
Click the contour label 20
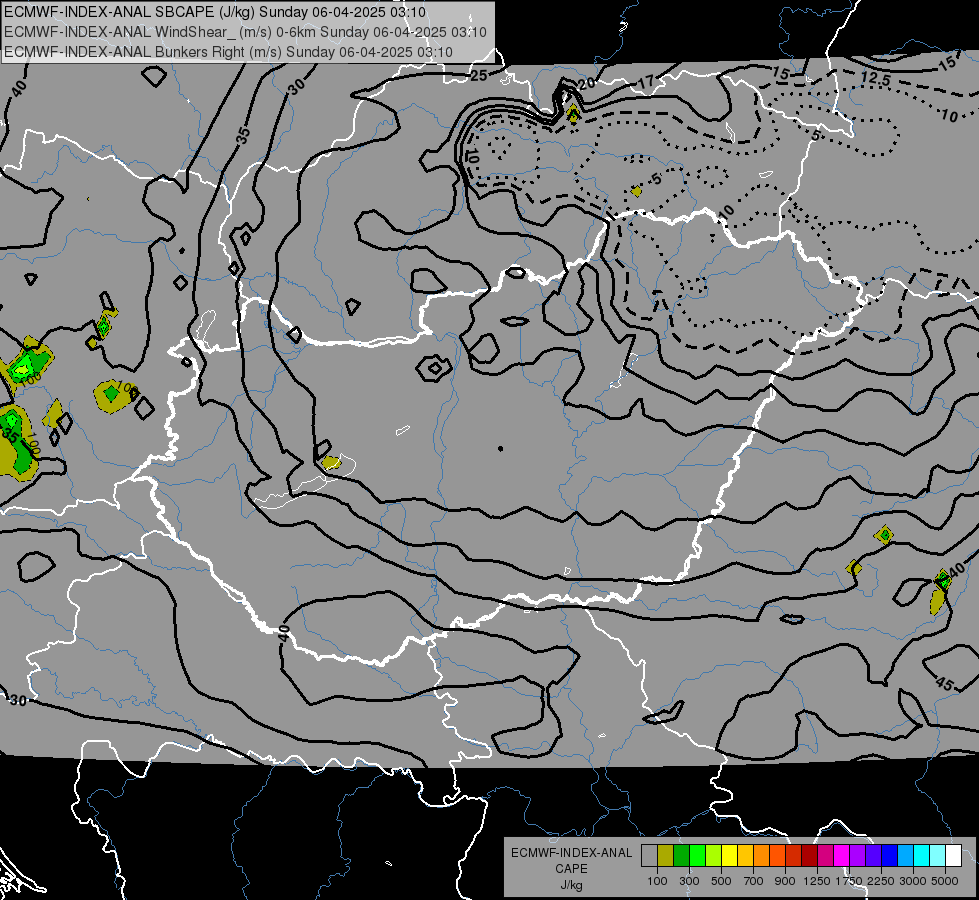[x=586, y=84]
